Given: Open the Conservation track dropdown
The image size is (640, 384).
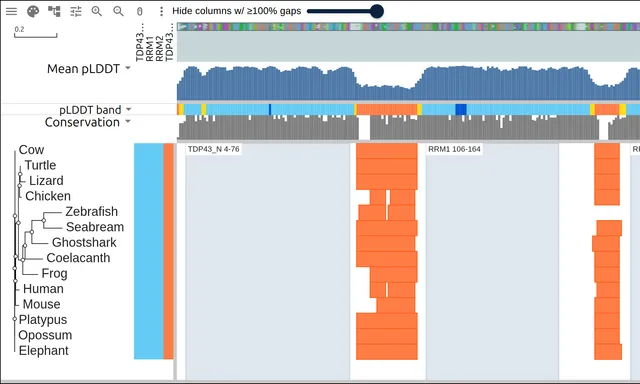Looking at the screenshot, I should coord(128,121).
